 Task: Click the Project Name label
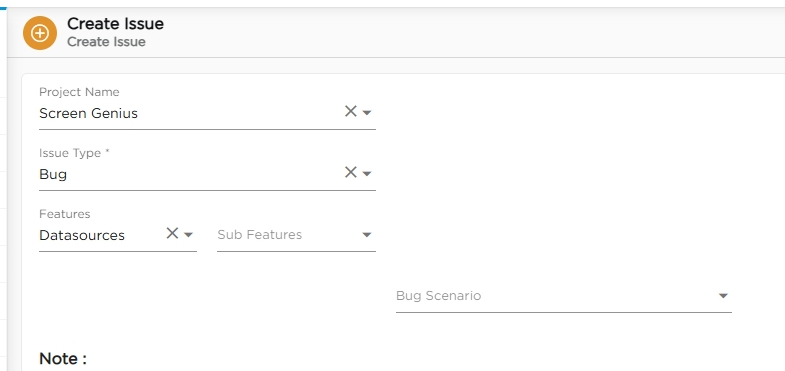point(79,92)
